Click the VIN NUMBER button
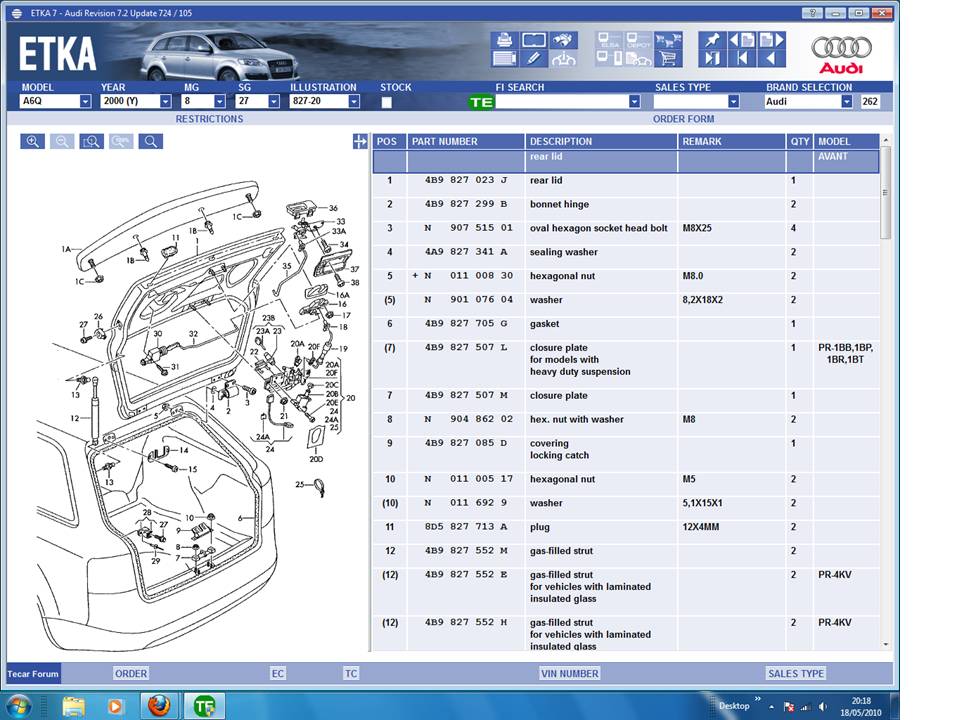 click(569, 673)
